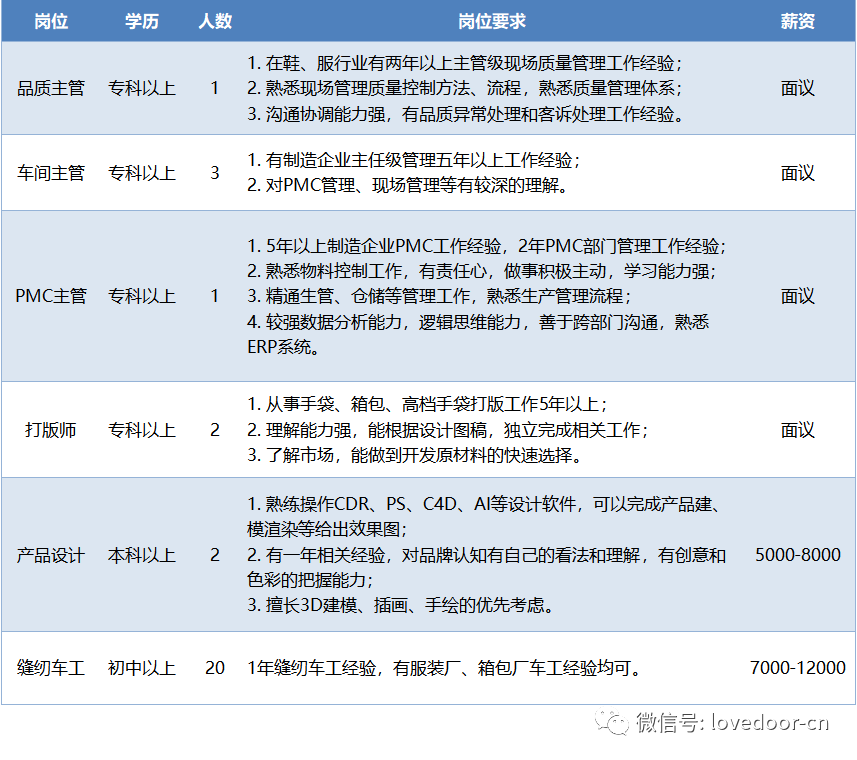Select the 初中以上 education cell

142,668
